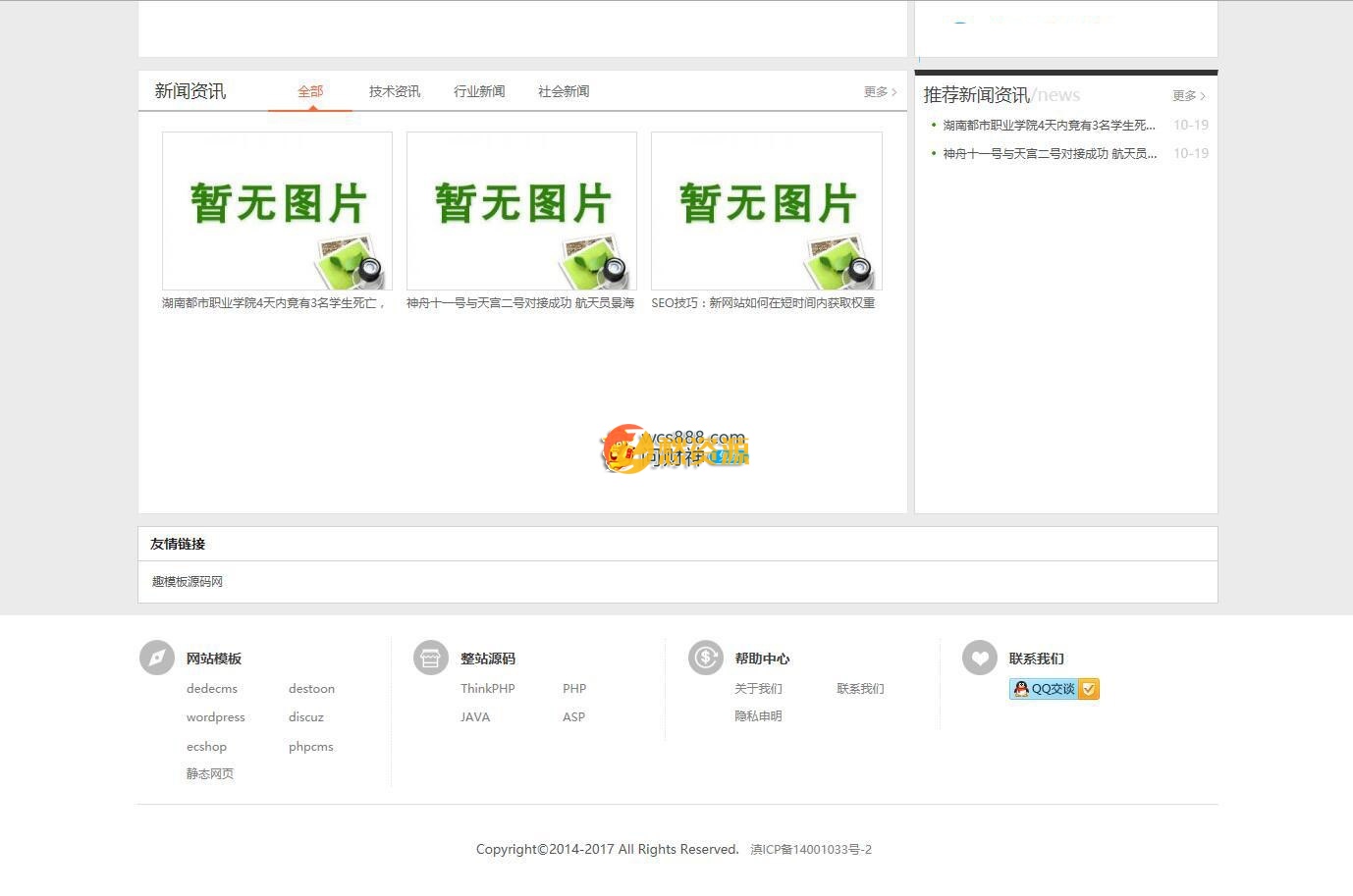Click 更多 next to 新闻资讯
The height and width of the screenshot is (896, 1353).
[x=877, y=91]
